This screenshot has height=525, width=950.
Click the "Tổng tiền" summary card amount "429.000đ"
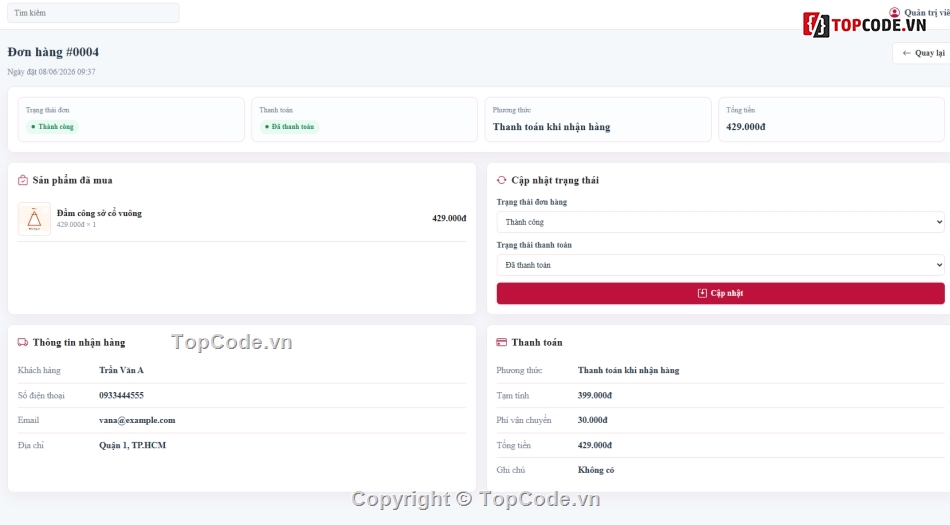(746, 127)
